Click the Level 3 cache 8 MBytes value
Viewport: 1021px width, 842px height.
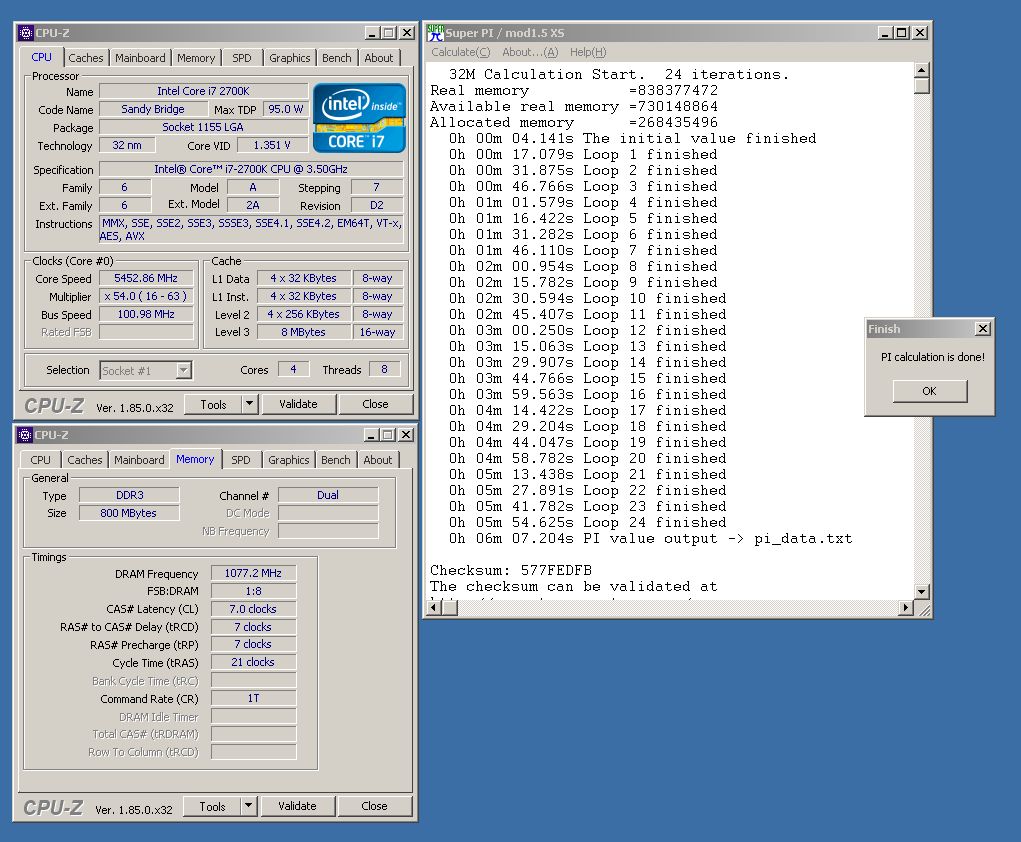click(x=303, y=332)
